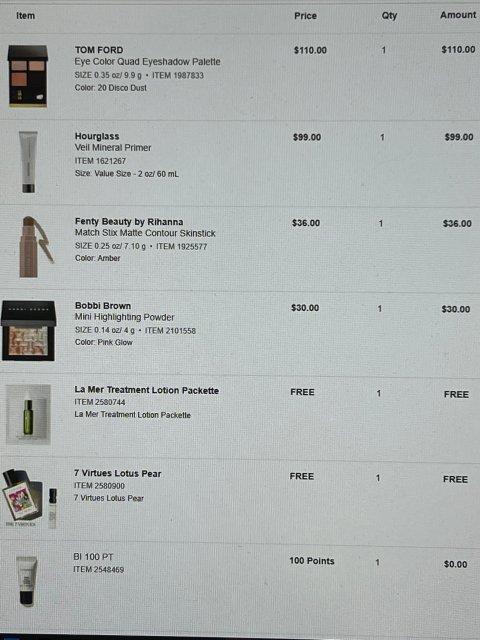480x640 pixels.
Task: Click the Price column header
Action: pos(305,16)
